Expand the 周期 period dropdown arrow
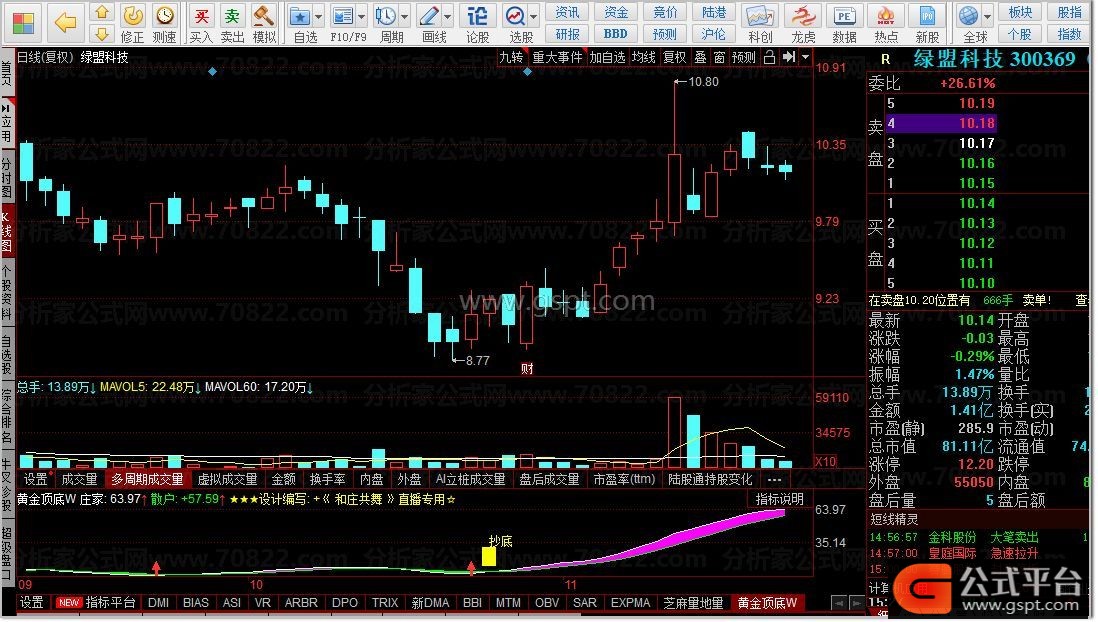Screen dimensions: 1098x622 point(405,16)
